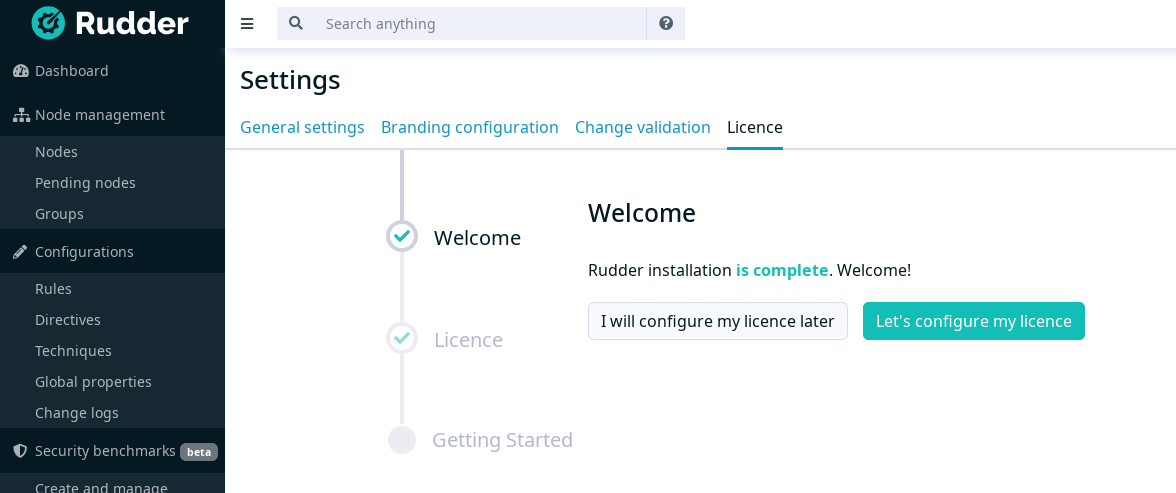Screen dimensions: 1176x493
Task: Click "Let's configure my licence" button
Action: (974, 321)
